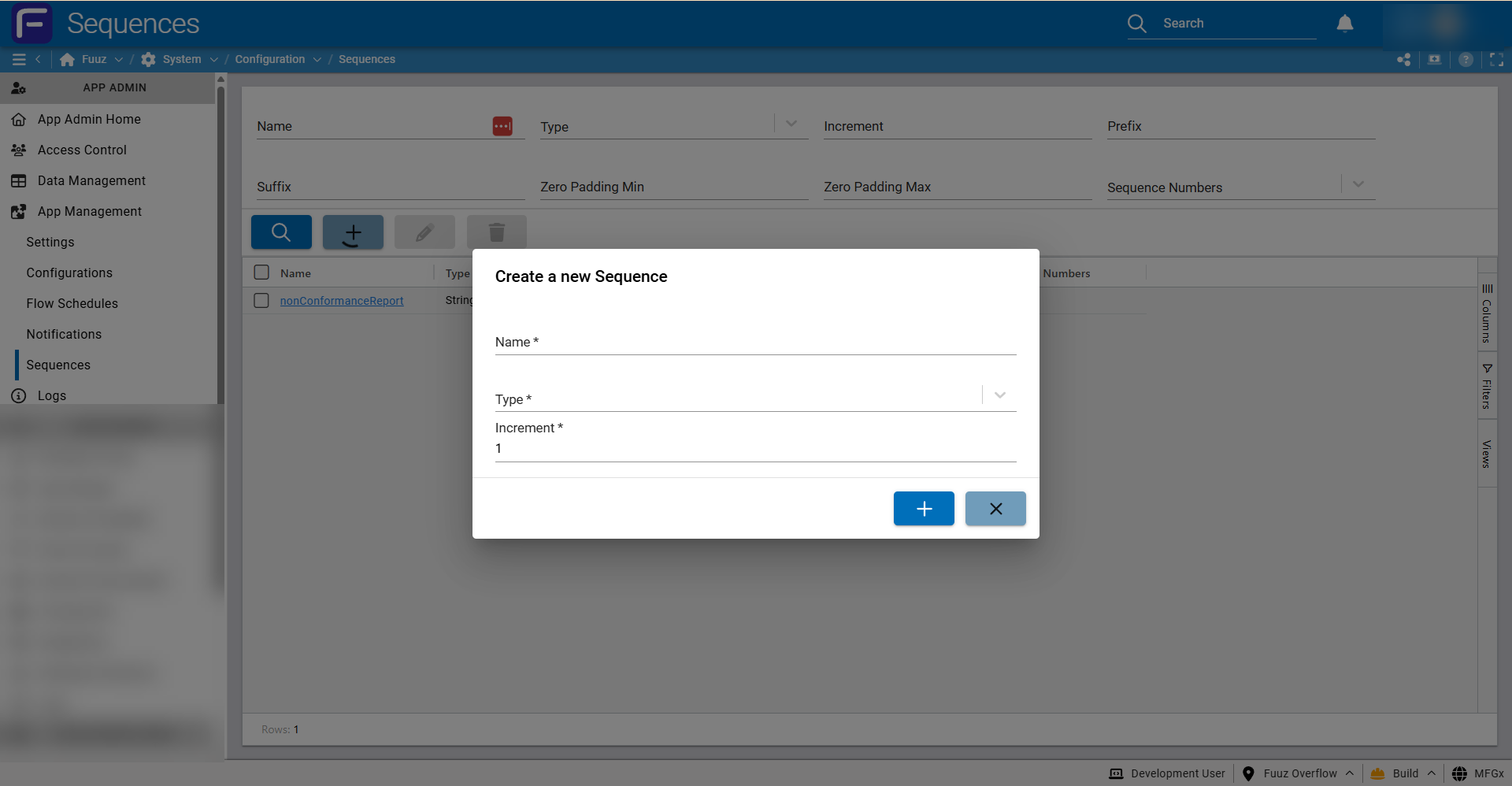
Task: Open Logs in sidebar
Action: point(108,395)
